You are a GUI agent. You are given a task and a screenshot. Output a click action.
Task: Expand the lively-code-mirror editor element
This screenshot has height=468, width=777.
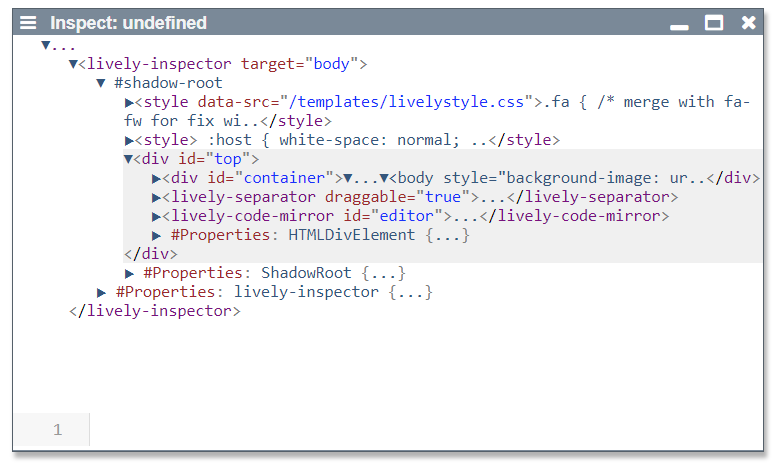(157, 216)
